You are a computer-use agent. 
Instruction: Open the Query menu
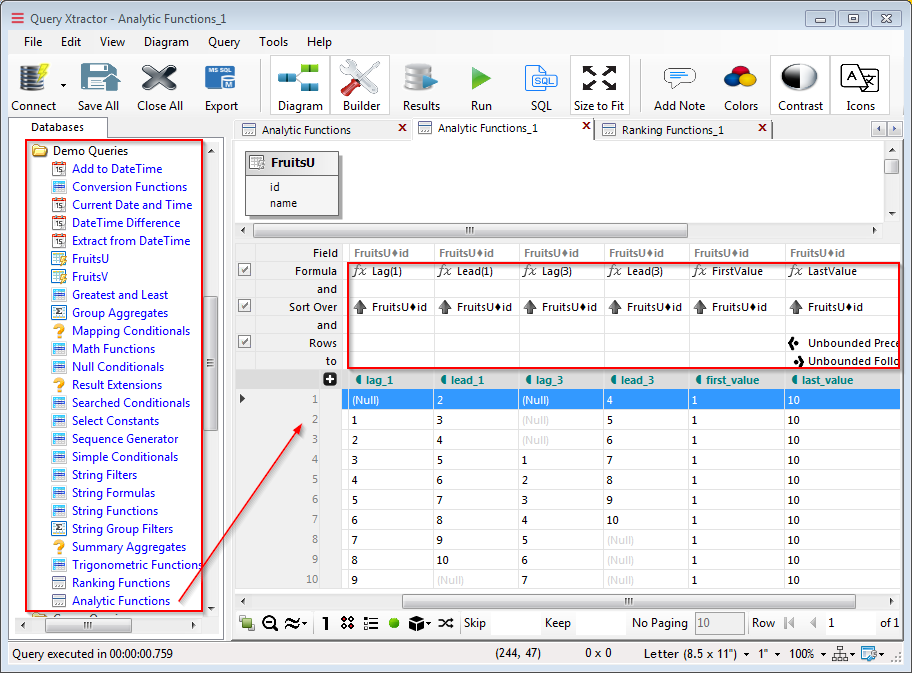(223, 42)
